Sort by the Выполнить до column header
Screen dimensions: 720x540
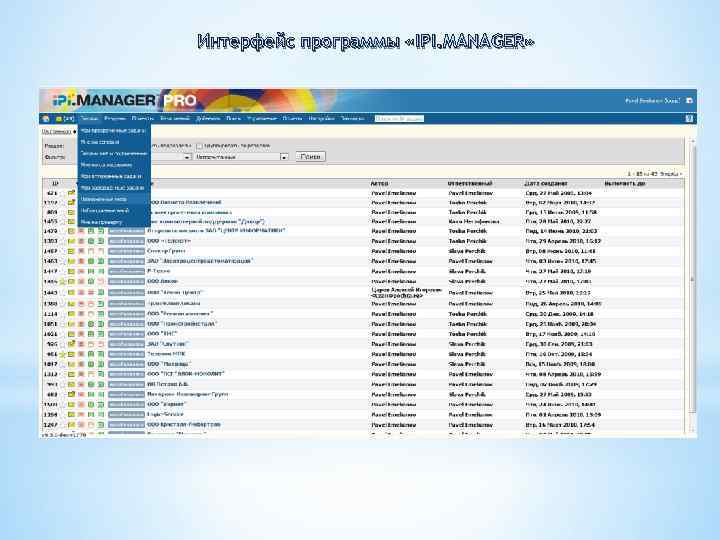point(624,184)
